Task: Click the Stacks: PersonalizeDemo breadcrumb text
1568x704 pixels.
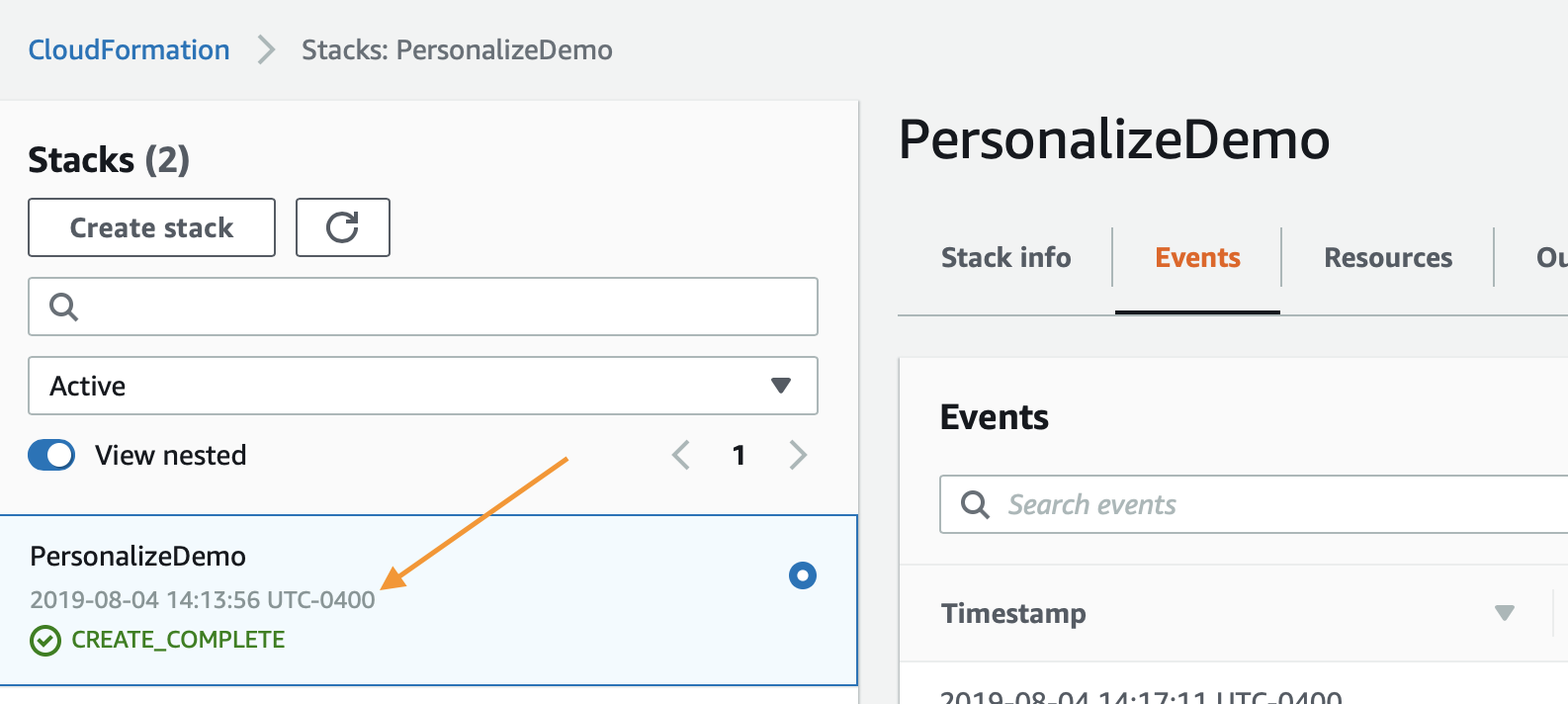Action: pos(457,49)
